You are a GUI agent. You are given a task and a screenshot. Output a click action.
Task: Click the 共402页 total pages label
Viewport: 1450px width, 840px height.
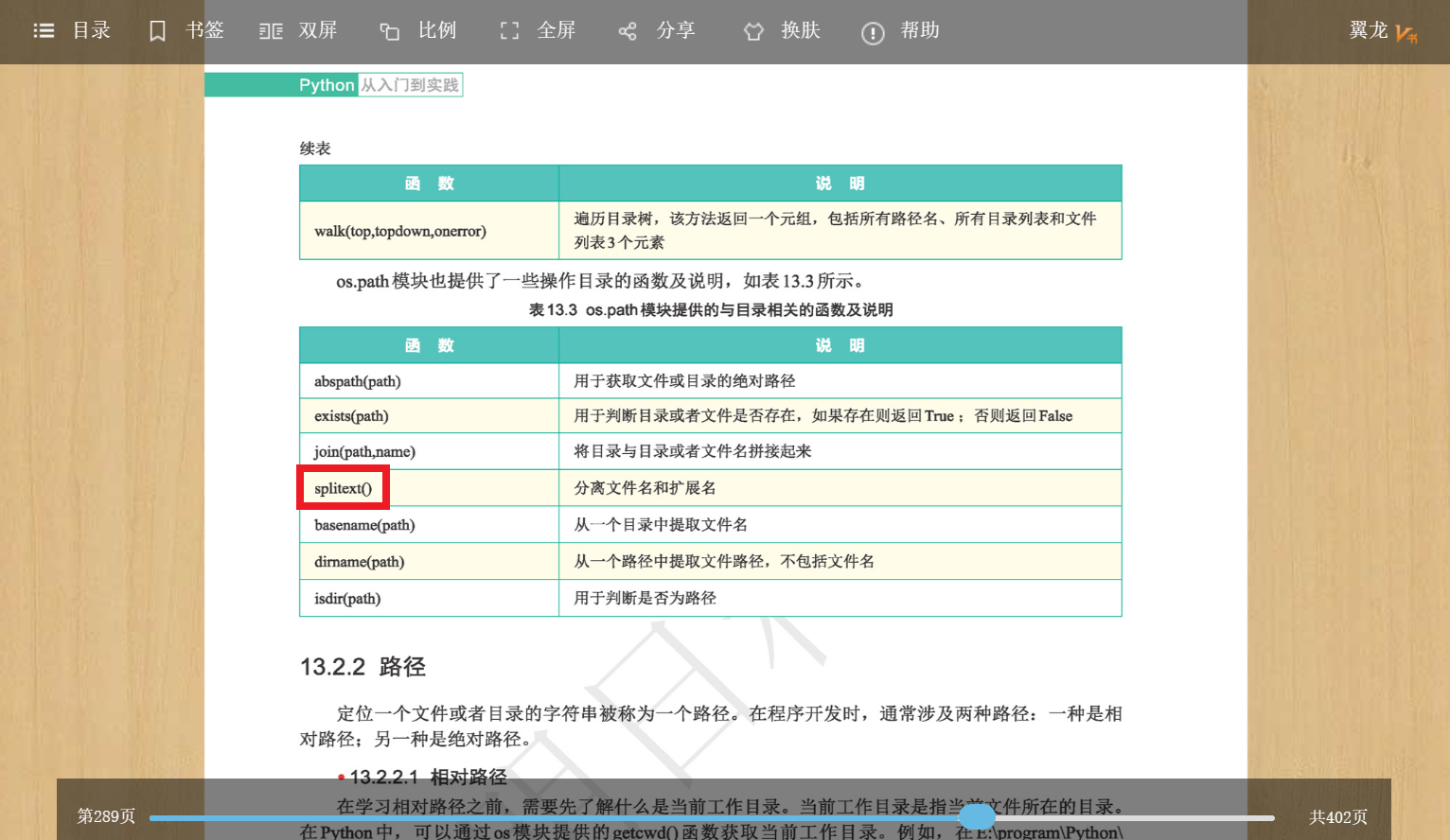pos(1338,817)
